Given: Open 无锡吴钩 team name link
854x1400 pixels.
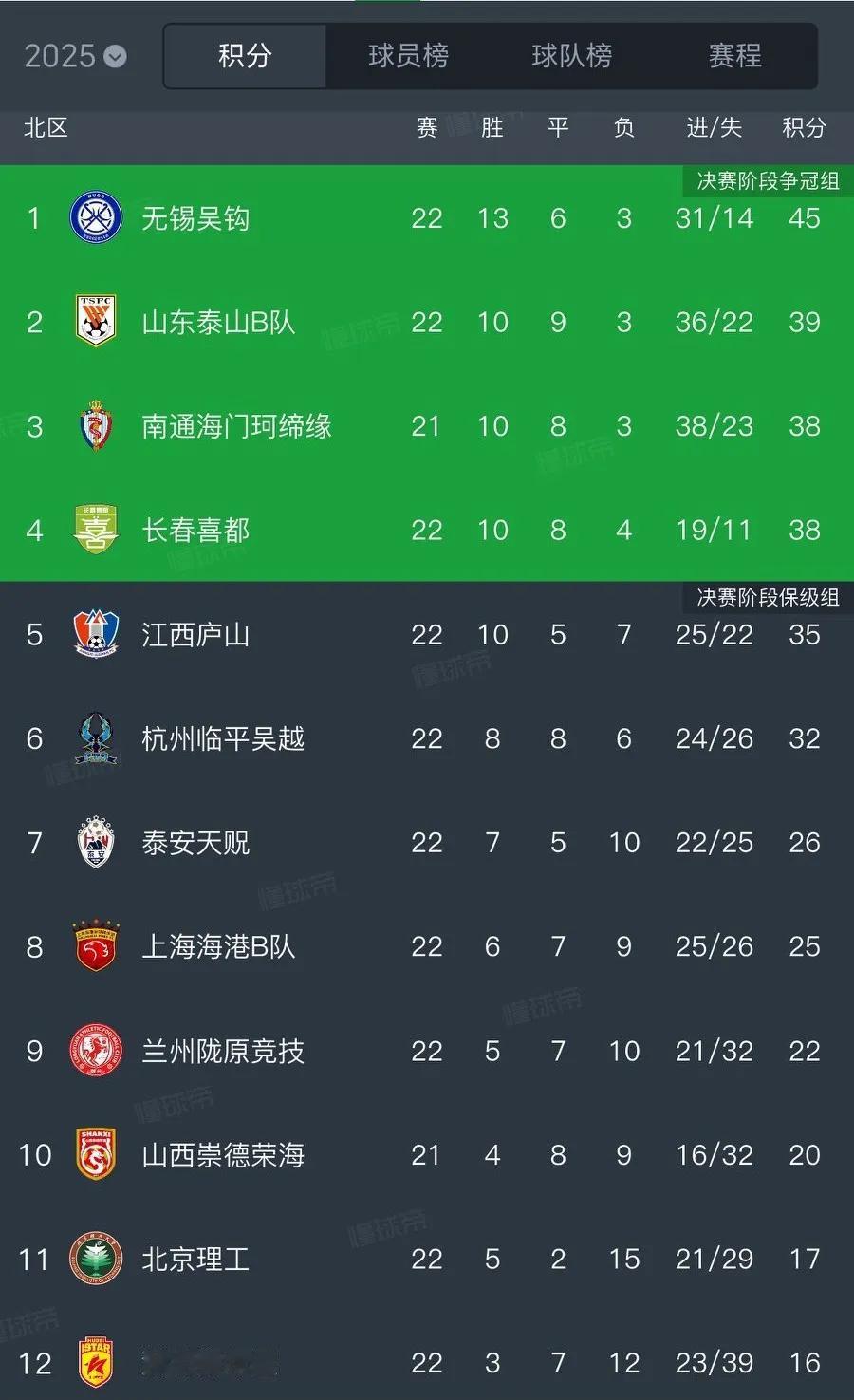Looking at the screenshot, I should (195, 218).
